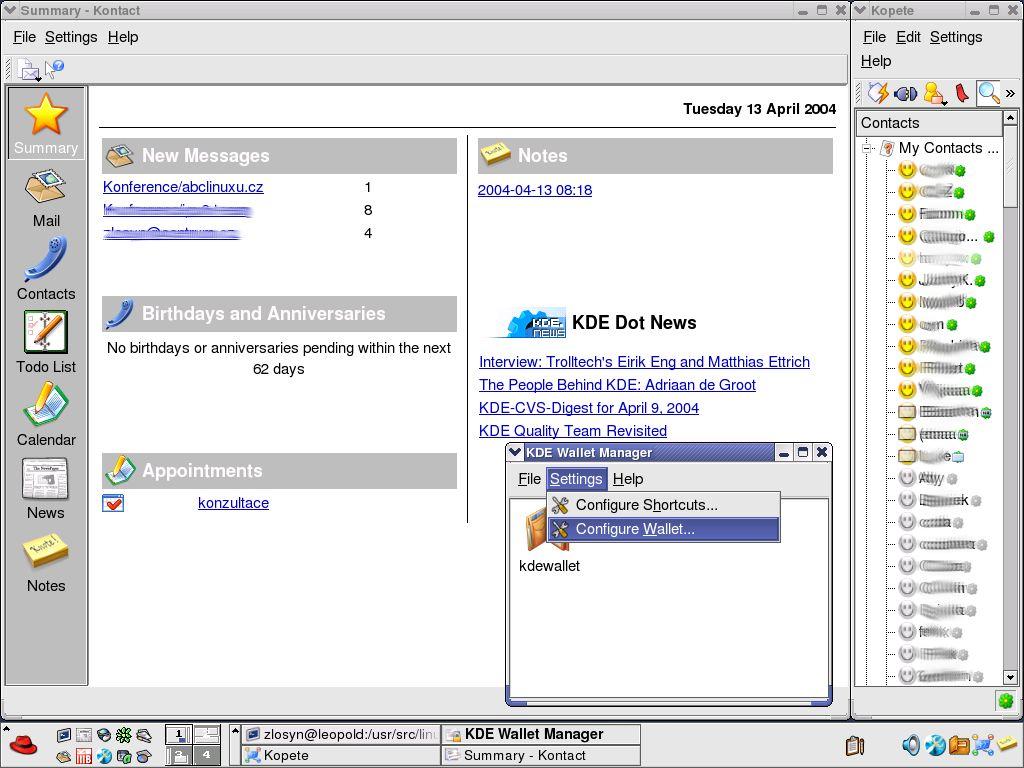Viewport: 1024px width, 768px height.
Task: Click the blue globe icon in system tray
Action: tap(935, 744)
